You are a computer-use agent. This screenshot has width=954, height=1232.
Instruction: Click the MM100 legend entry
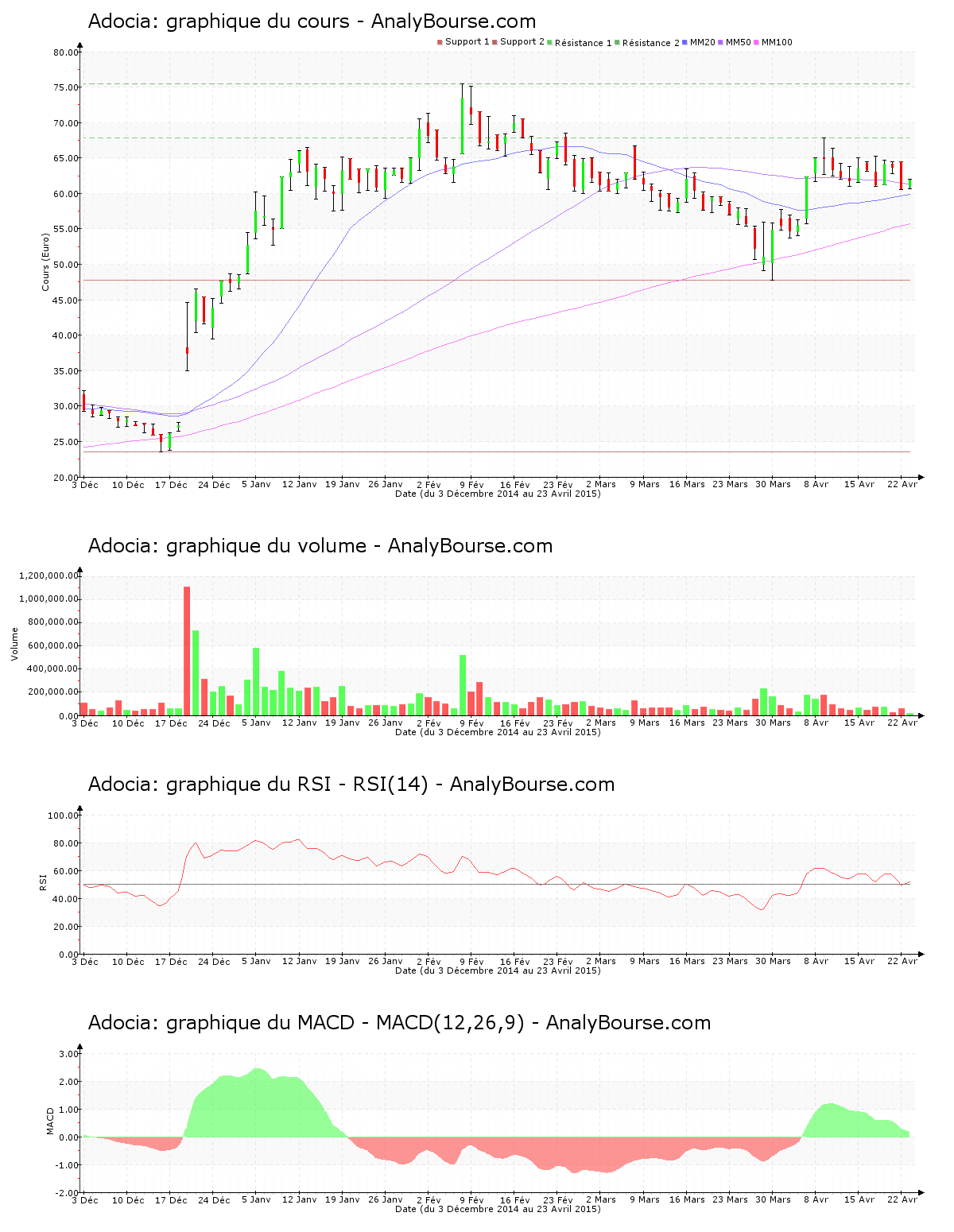point(774,42)
